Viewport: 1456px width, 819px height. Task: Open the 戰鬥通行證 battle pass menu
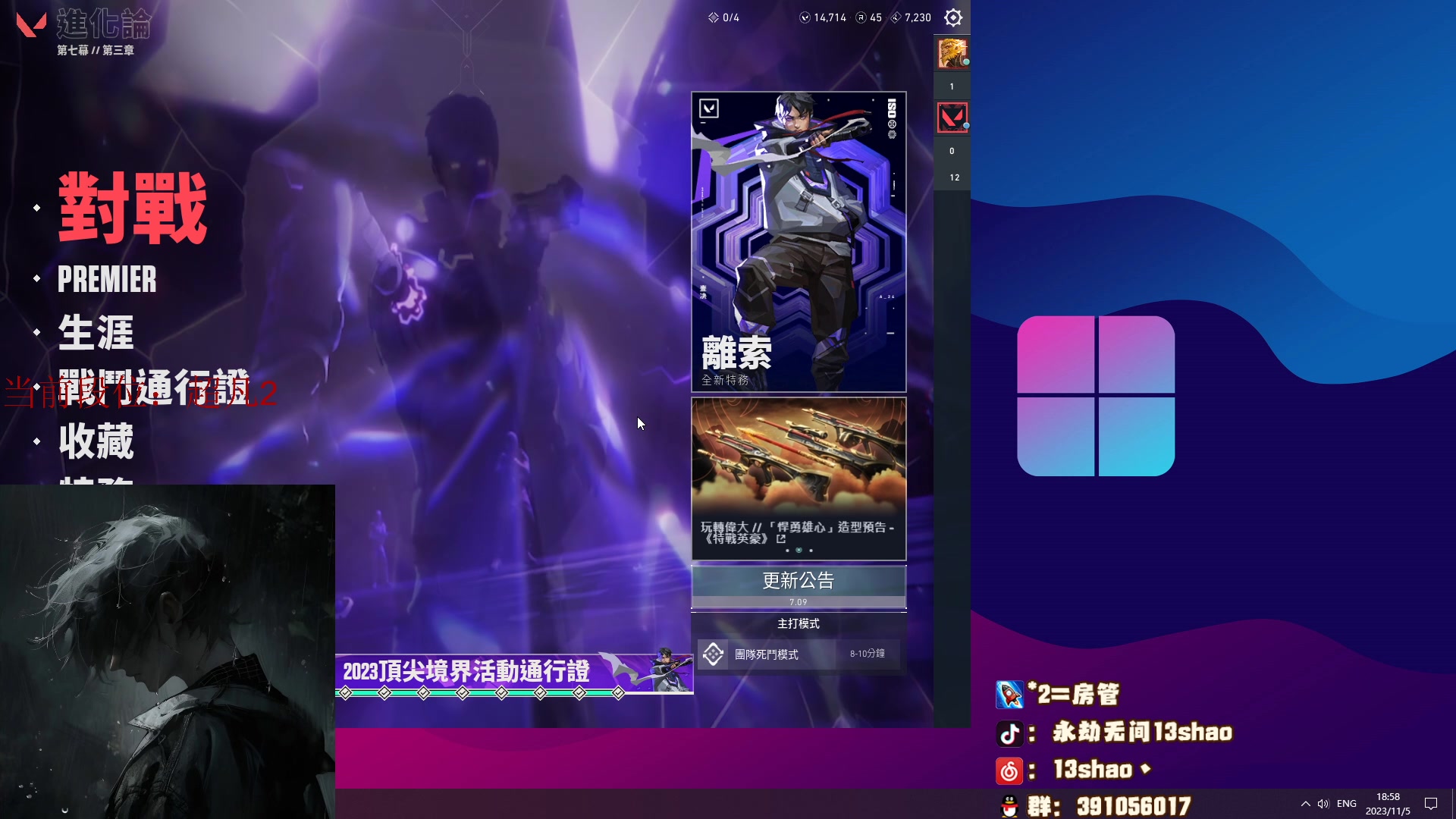(154, 387)
